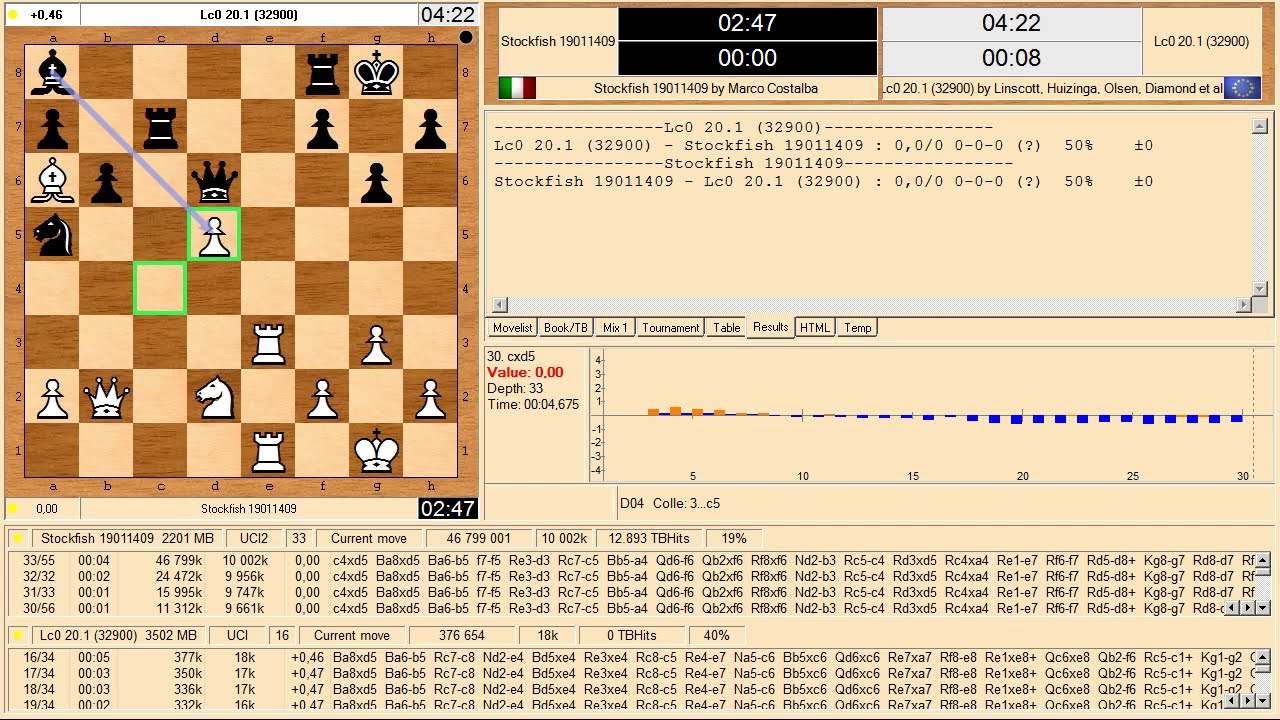1280x720 pixels.
Task: Click the yellow light beside Stockfish engine header
Action: pyautogui.click(x=17, y=538)
